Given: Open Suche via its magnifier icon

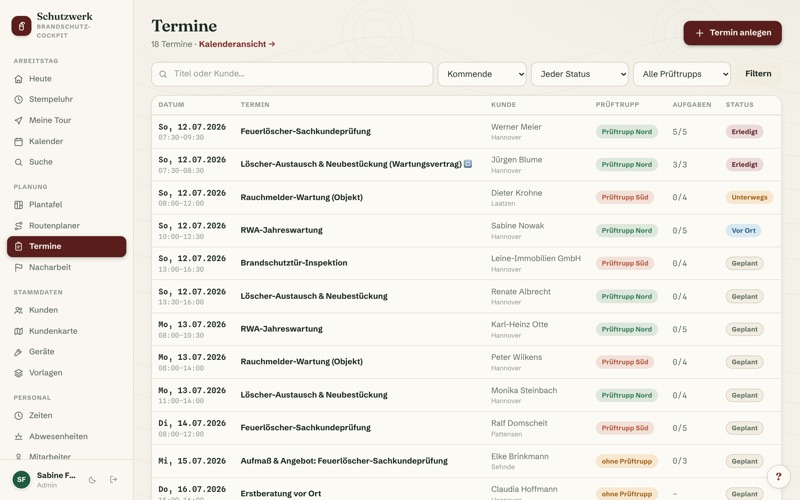Looking at the screenshot, I should tap(18, 162).
